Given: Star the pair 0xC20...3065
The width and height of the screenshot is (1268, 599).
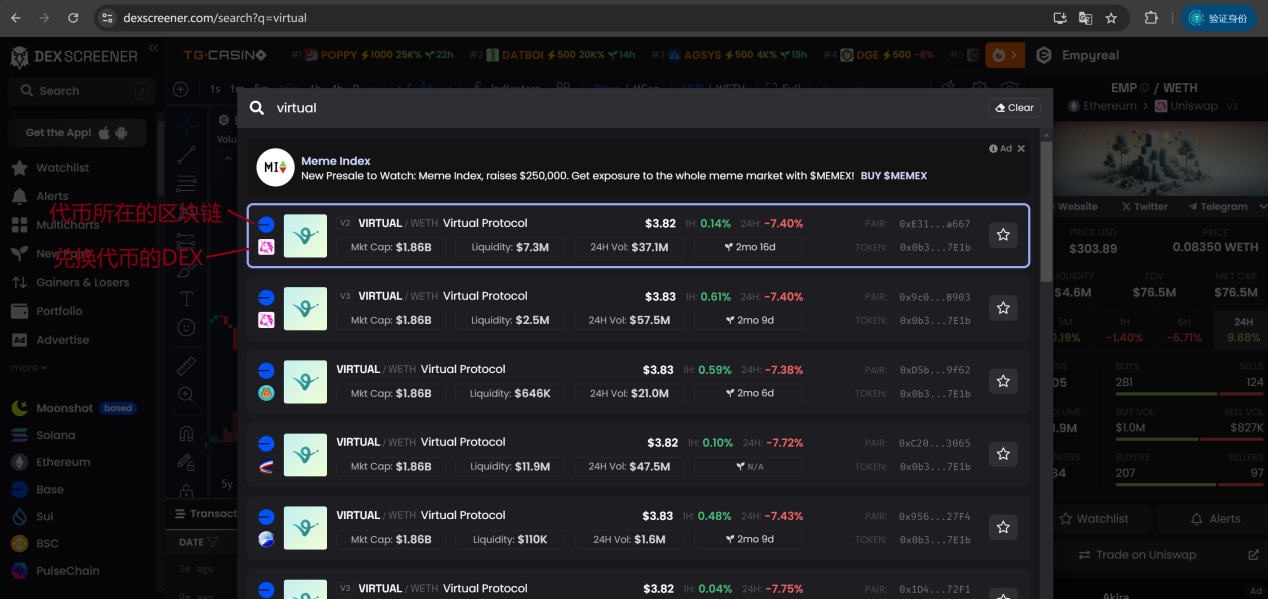Looking at the screenshot, I should 1003,454.
